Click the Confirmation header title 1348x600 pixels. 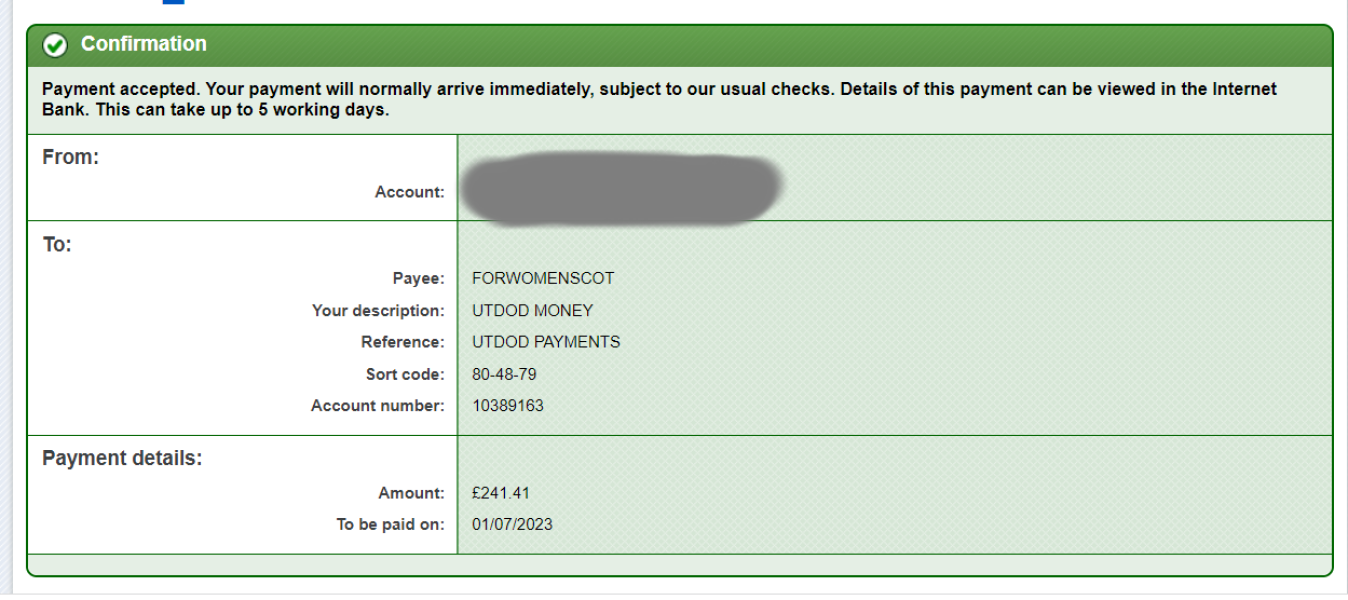(144, 45)
